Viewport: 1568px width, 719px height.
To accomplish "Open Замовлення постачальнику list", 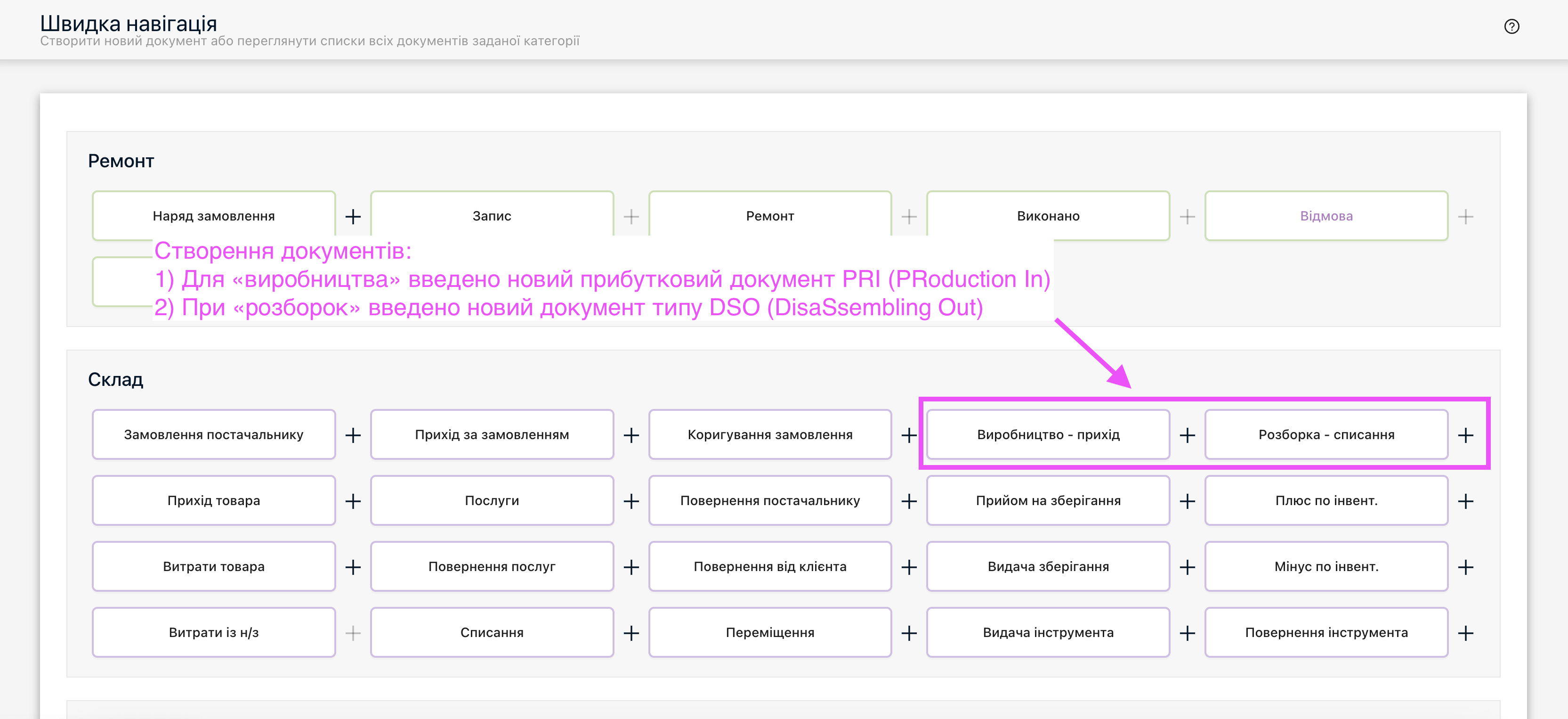I will click(x=214, y=434).
